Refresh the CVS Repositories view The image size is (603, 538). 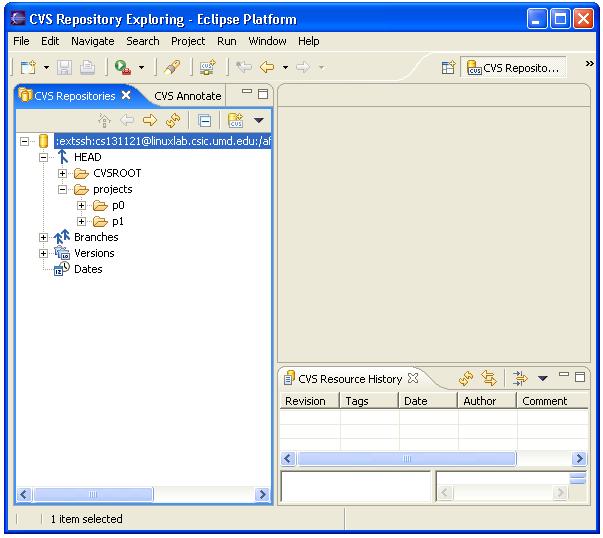point(173,120)
